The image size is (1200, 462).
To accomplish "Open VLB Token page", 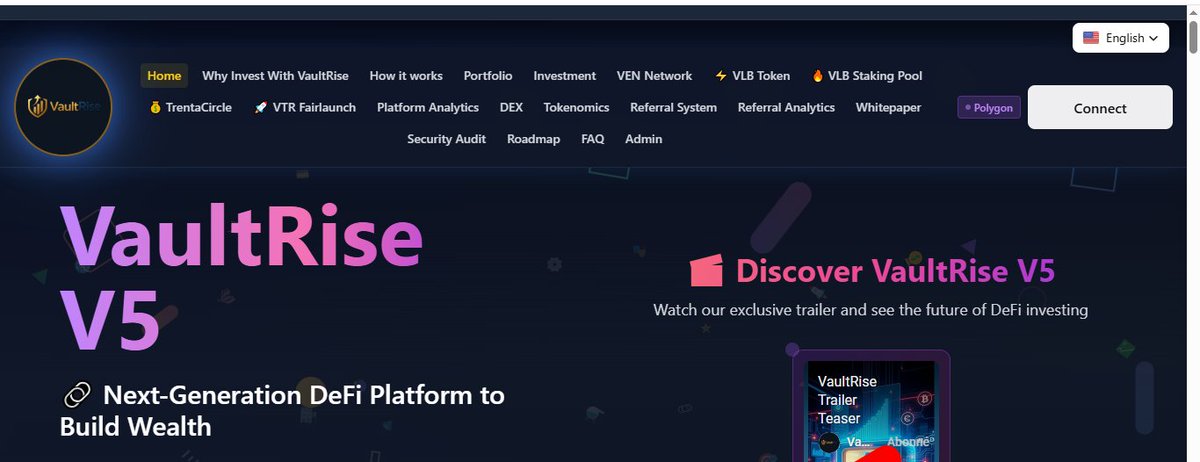I will (752, 76).
